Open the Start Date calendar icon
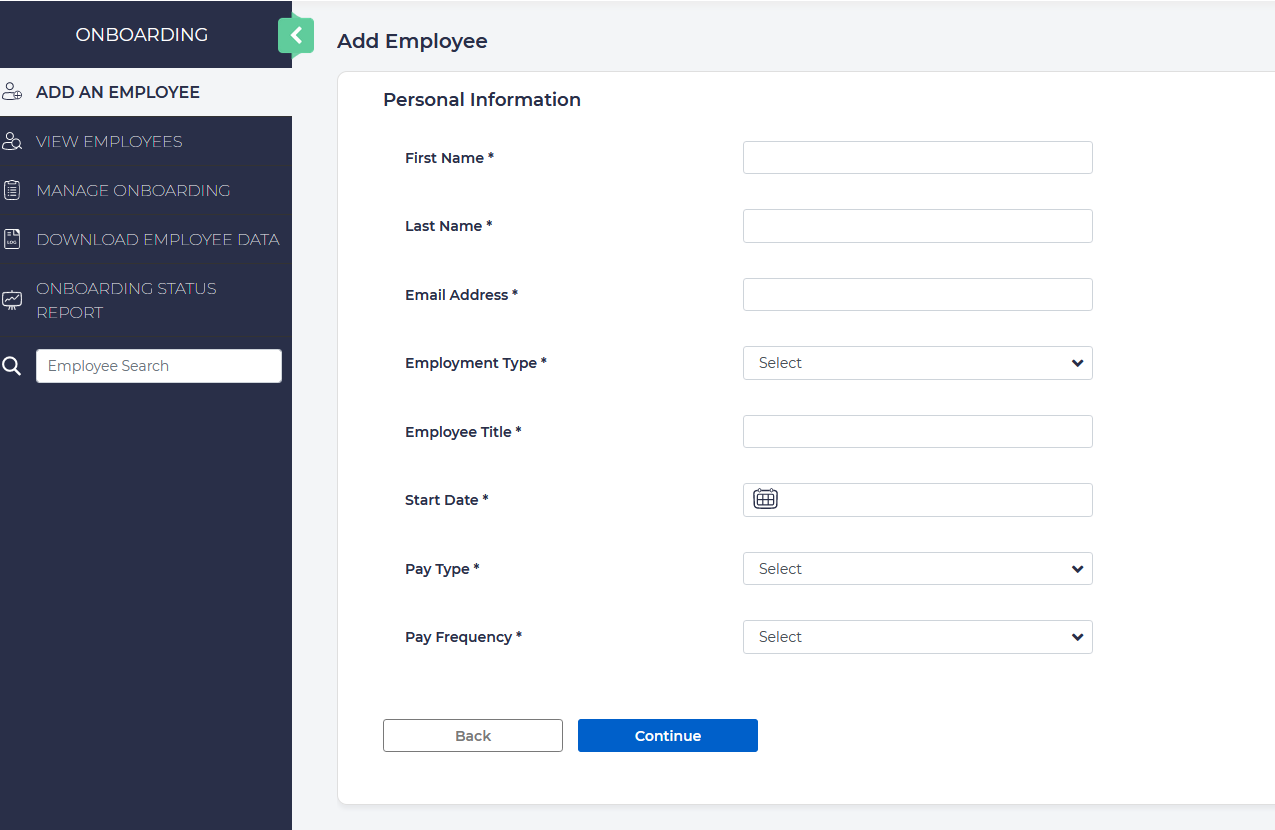1275x830 pixels. (x=765, y=499)
